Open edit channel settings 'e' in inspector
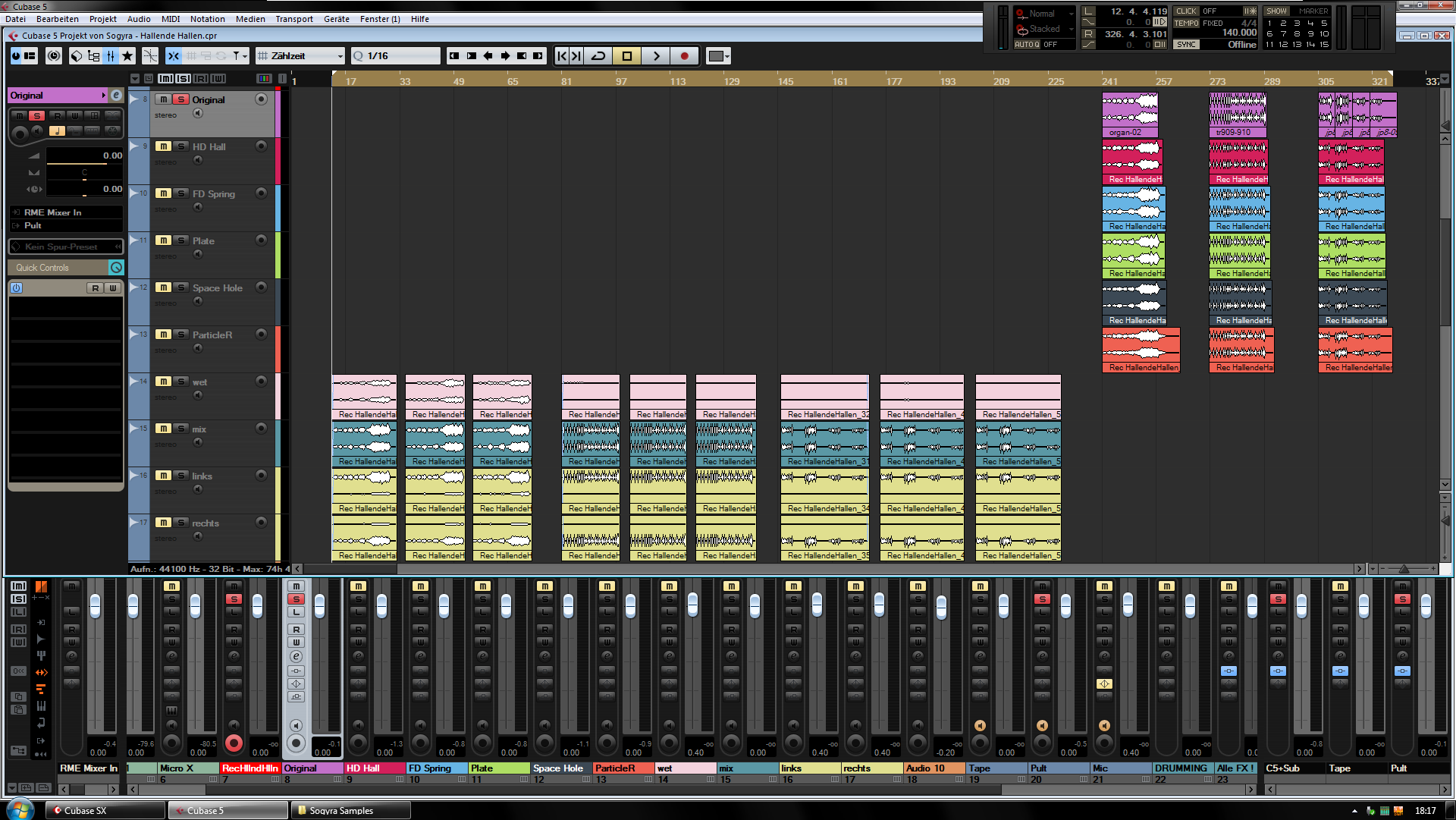This screenshot has height=820, width=1456. tap(116, 95)
